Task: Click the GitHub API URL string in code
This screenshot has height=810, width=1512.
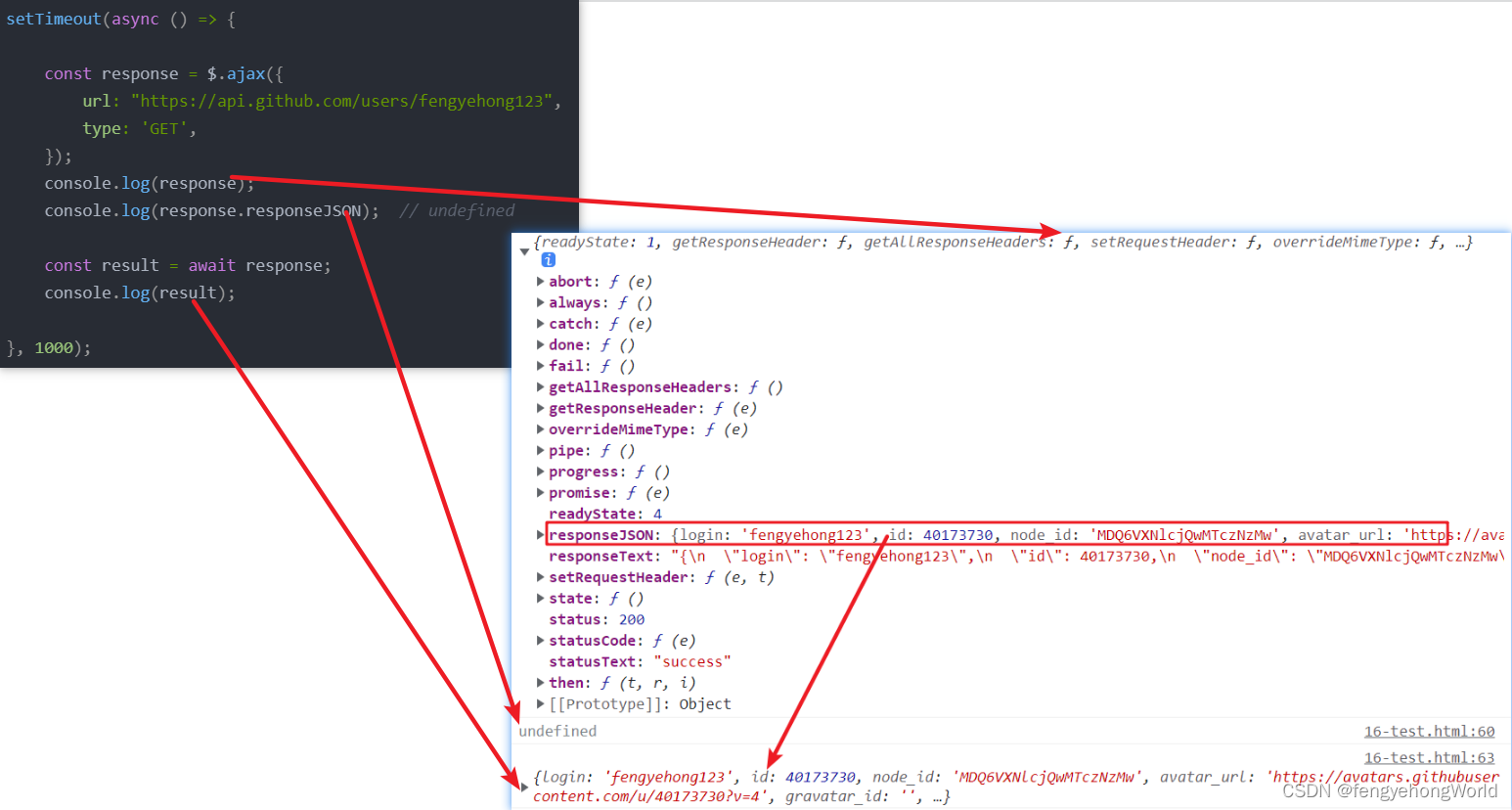Action: [x=341, y=101]
